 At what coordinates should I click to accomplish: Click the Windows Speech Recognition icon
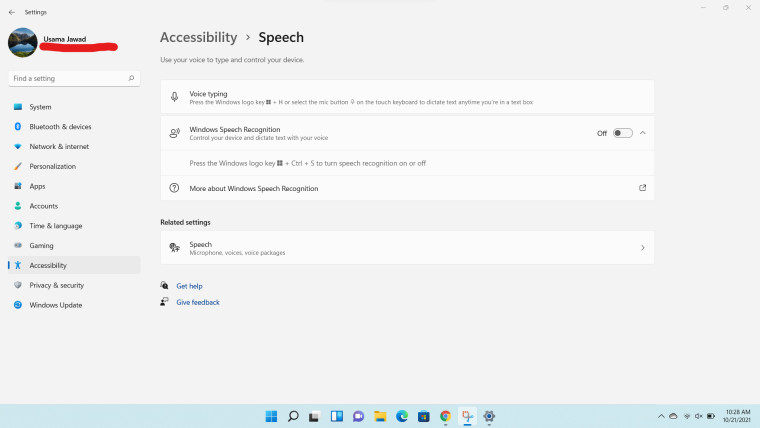pyautogui.click(x=174, y=133)
